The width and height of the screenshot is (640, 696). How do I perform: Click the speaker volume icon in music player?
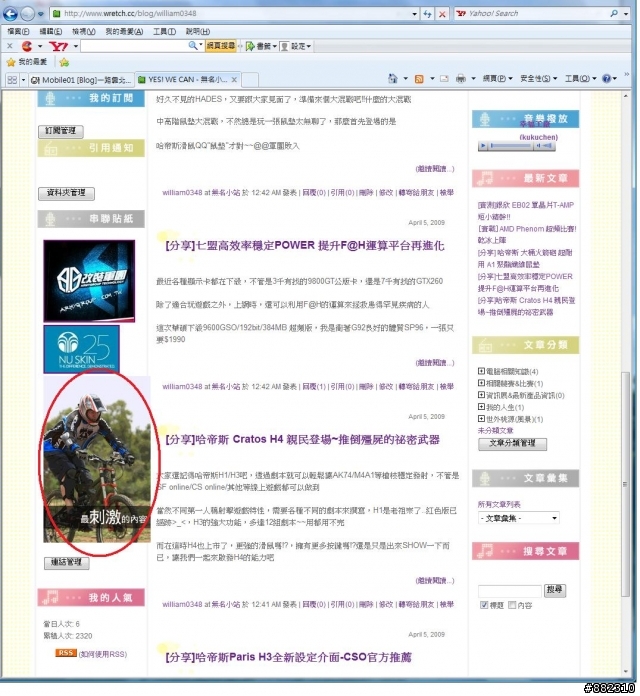click(538, 146)
